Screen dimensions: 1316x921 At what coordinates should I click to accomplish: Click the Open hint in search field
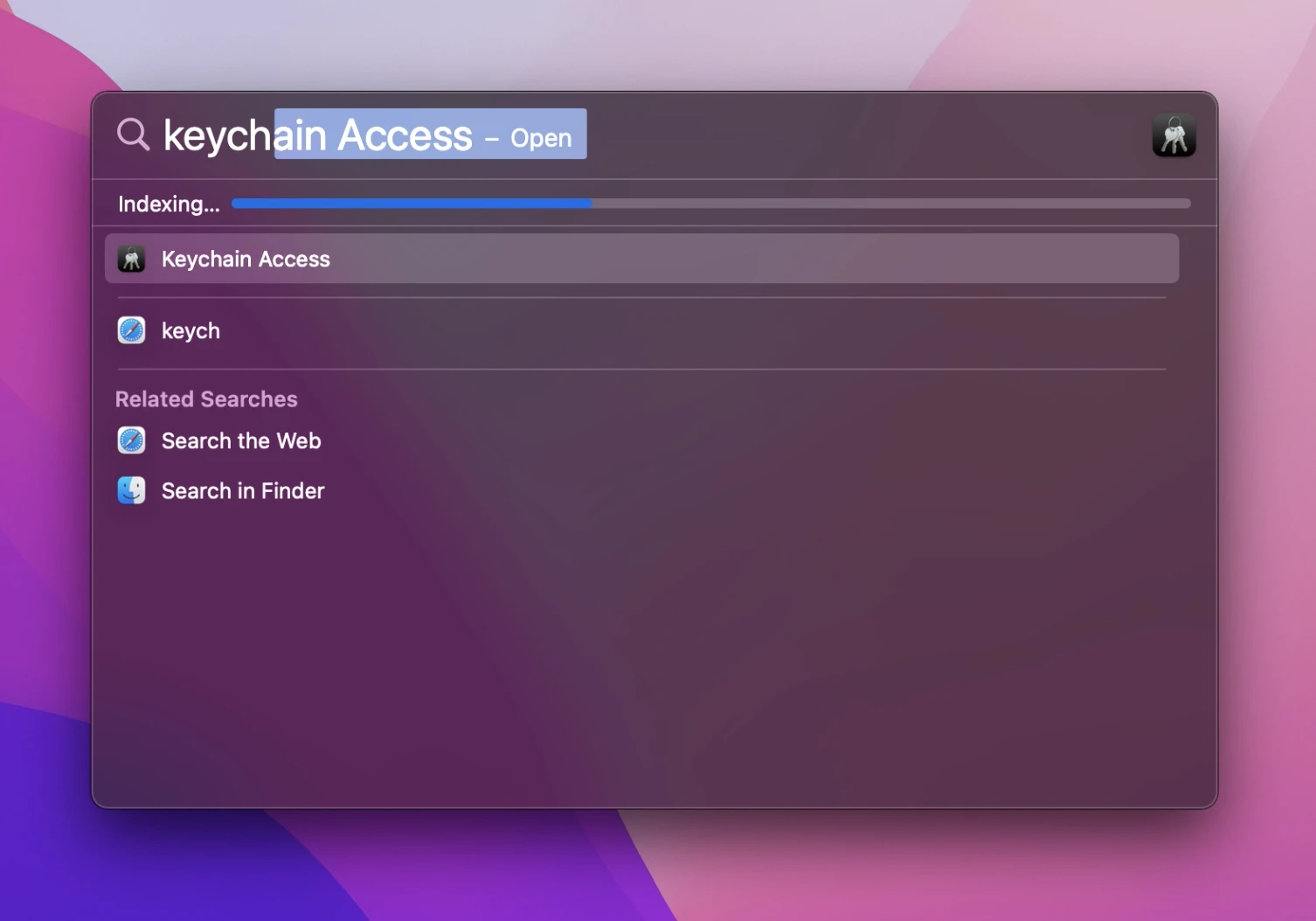[x=541, y=138]
